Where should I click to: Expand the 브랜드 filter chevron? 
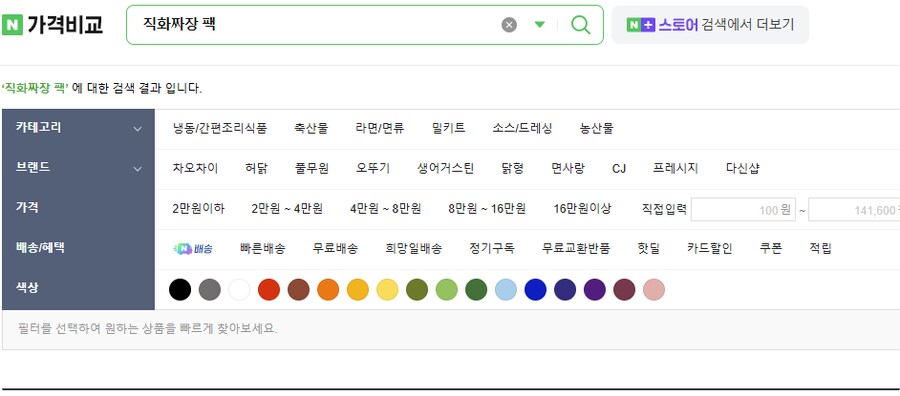click(x=137, y=169)
